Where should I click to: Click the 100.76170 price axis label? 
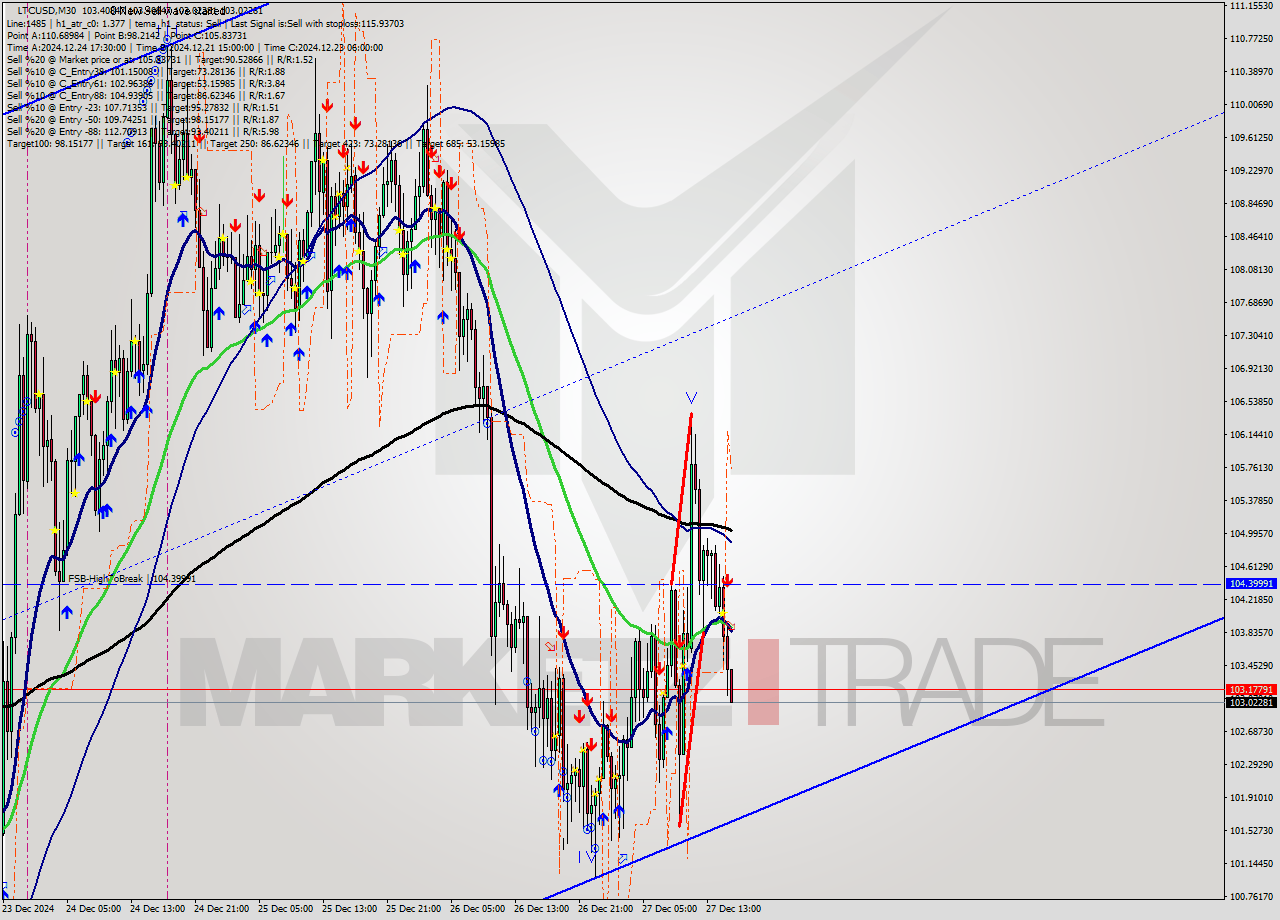tap(1251, 896)
